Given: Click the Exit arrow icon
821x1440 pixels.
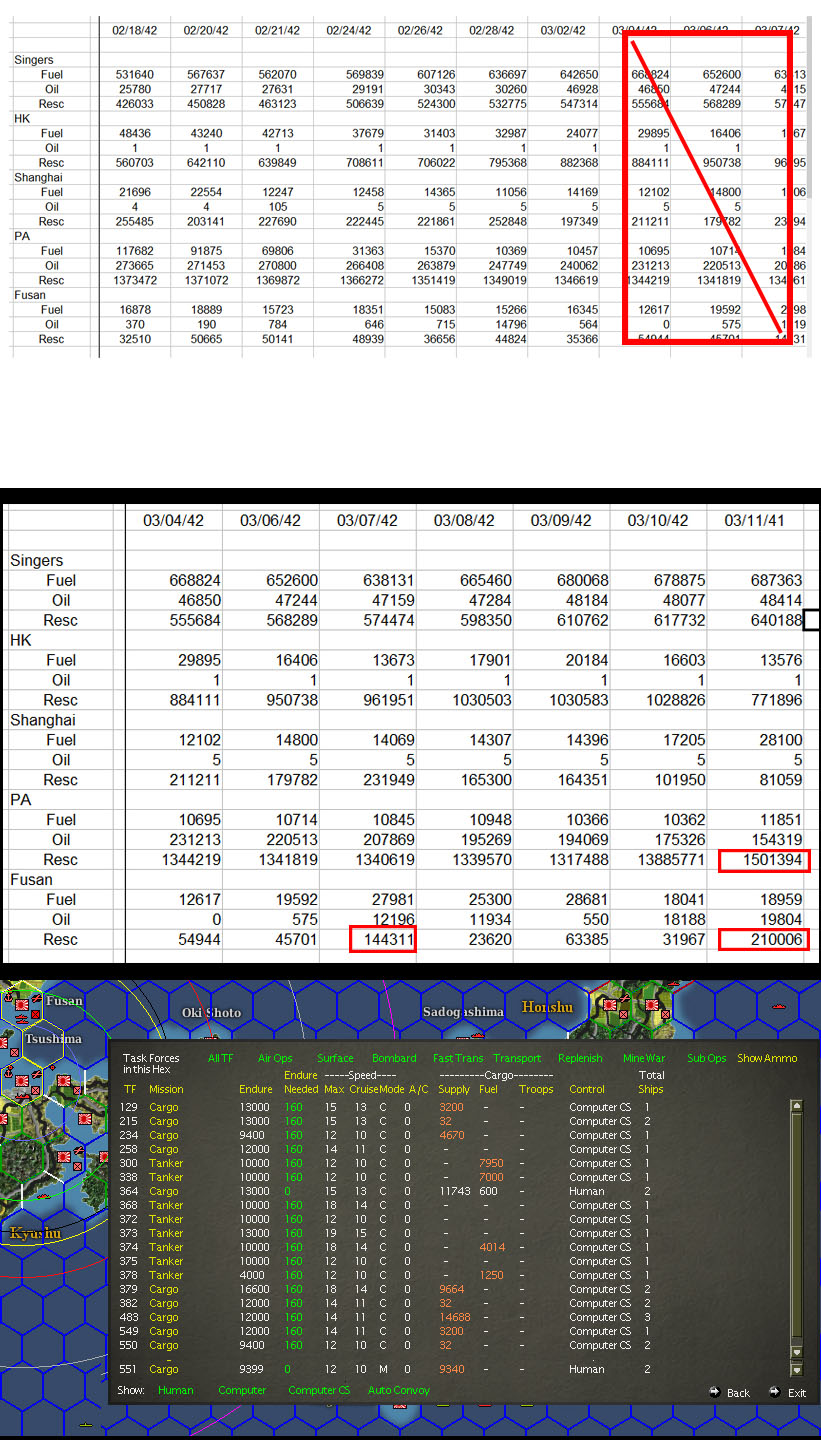Looking at the screenshot, I should point(774,1391).
